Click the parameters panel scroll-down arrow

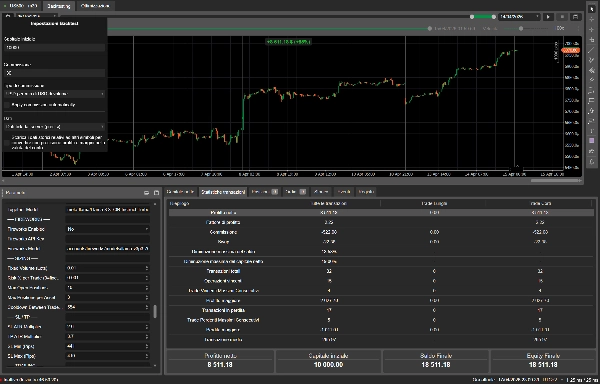coord(155,366)
